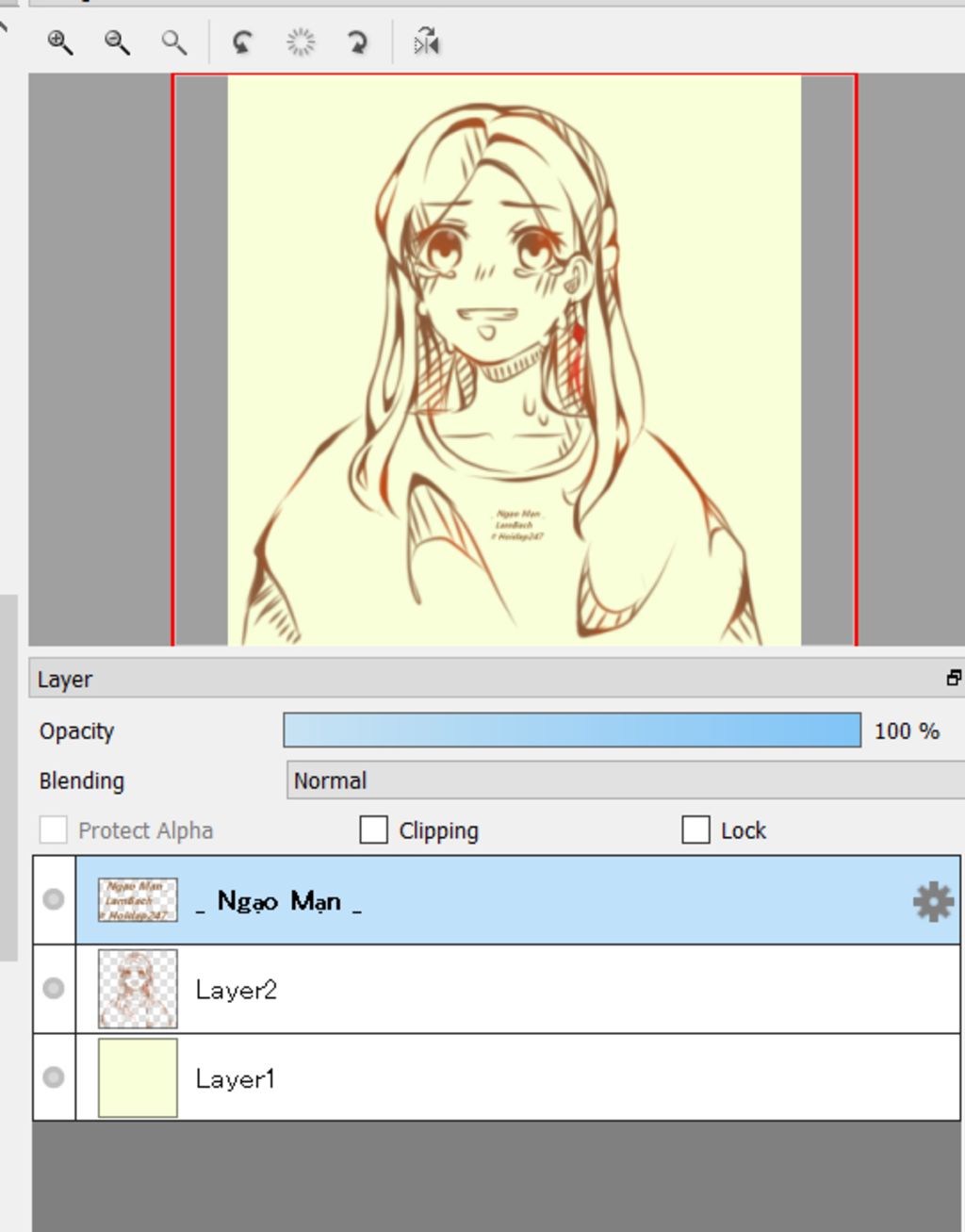Click the _ Ngạo Mạn _ layer name
Viewport: 965px width, 1232px height.
279,902
